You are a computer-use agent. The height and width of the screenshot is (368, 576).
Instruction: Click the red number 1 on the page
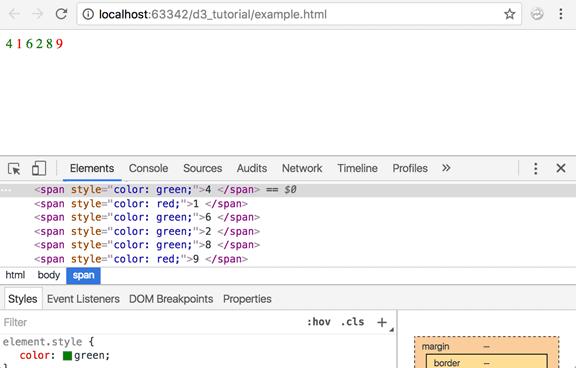[x=19, y=44]
